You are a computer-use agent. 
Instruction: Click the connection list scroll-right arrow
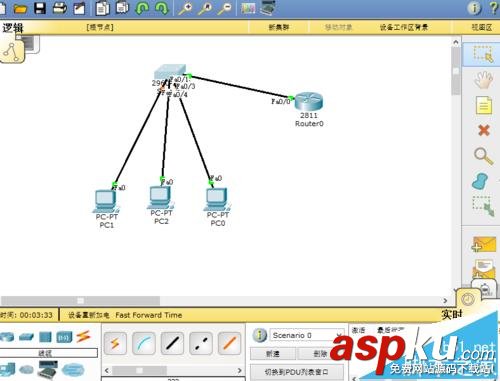(239, 370)
